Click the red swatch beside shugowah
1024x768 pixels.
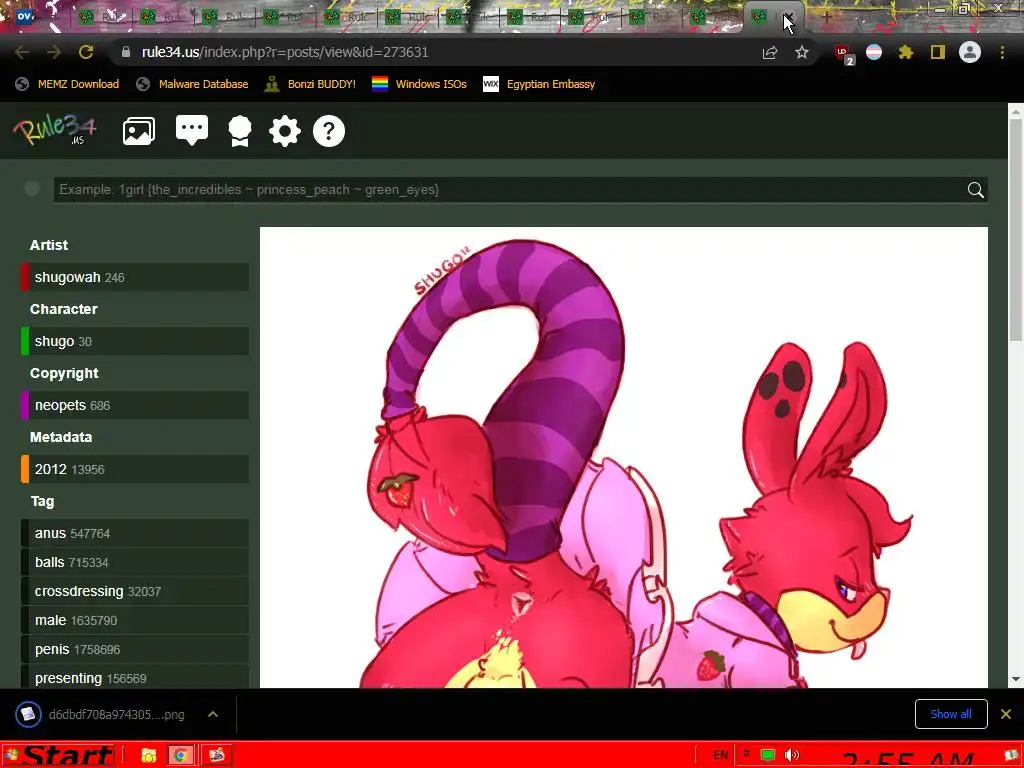tap(25, 277)
